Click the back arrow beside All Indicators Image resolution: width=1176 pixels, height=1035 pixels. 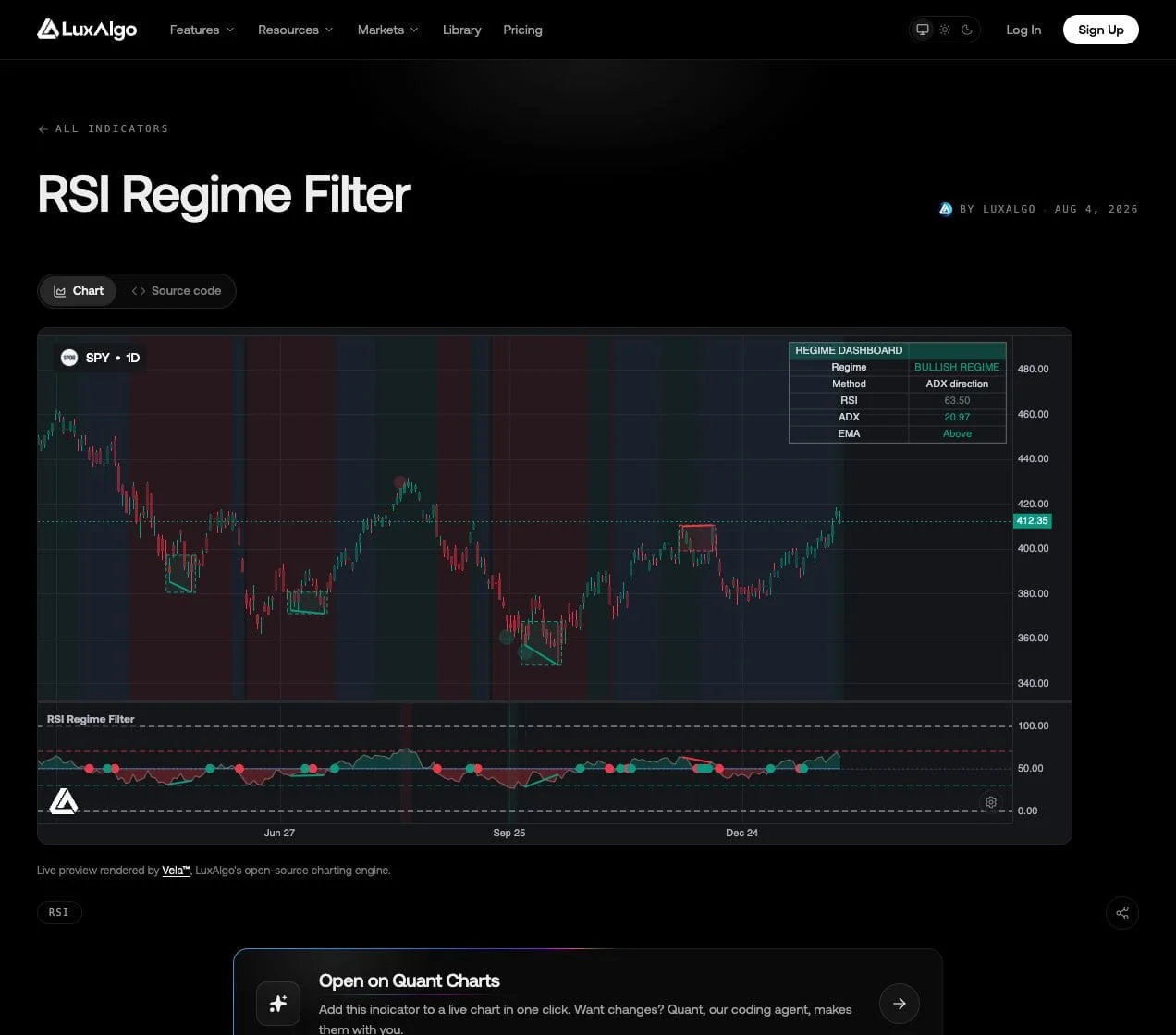[43, 129]
